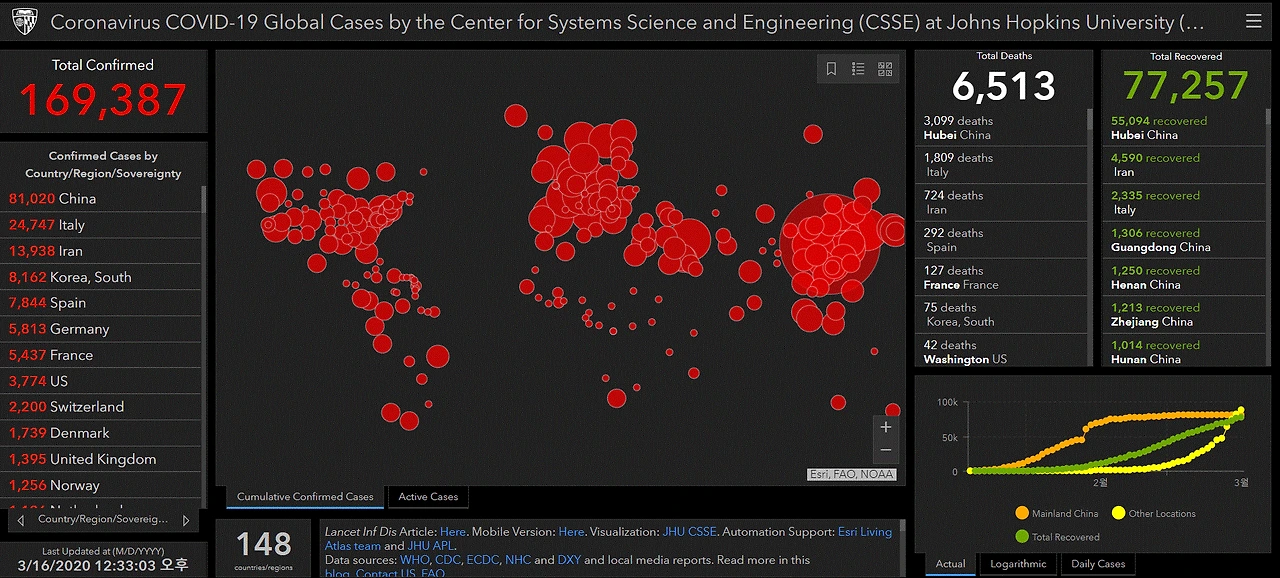Open the basemap gallery grid icon
The width and height of the screenshot is (1280, 578).
[885, 69]
